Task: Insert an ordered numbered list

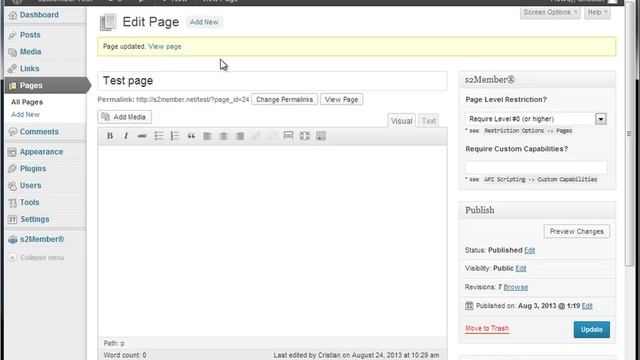Action: (x=174, y=136)
